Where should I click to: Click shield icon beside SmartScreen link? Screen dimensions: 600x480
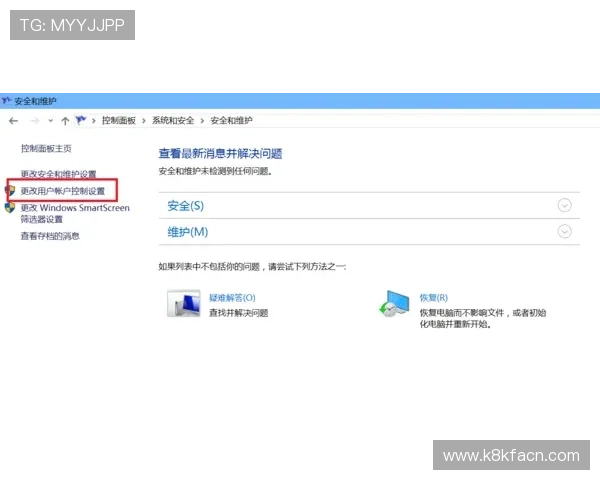(x=10, y=207)
